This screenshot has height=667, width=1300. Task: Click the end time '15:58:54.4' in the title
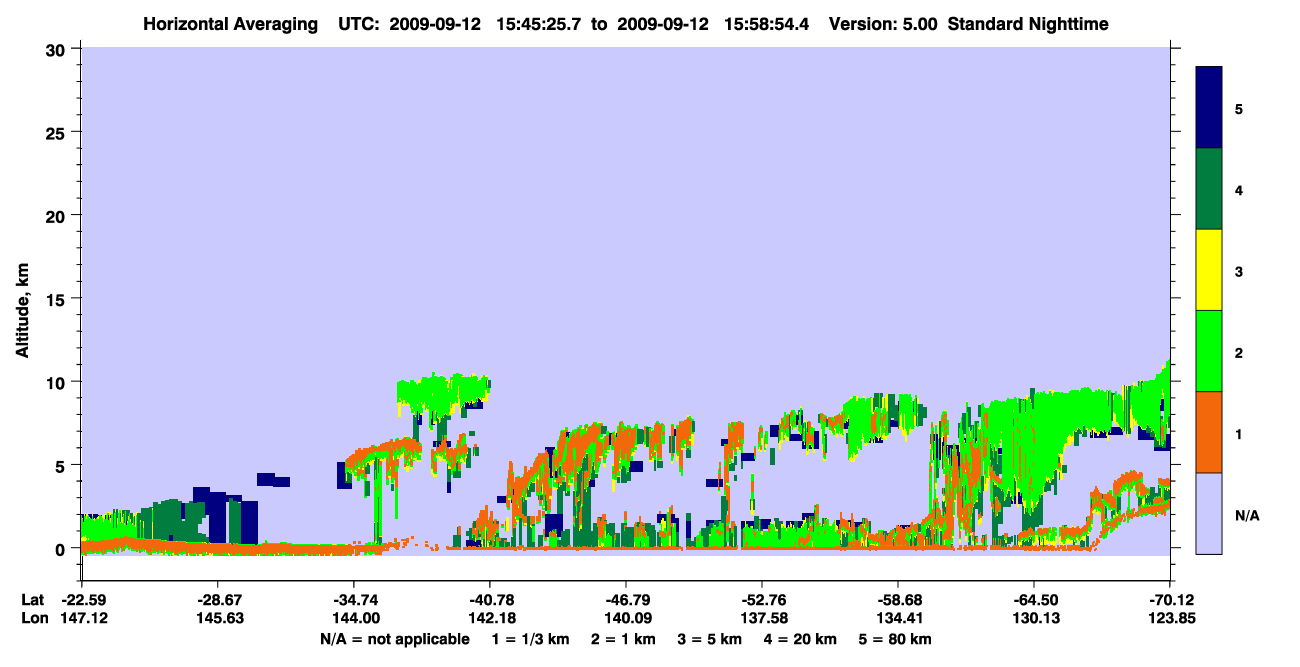tap(767, 23)
